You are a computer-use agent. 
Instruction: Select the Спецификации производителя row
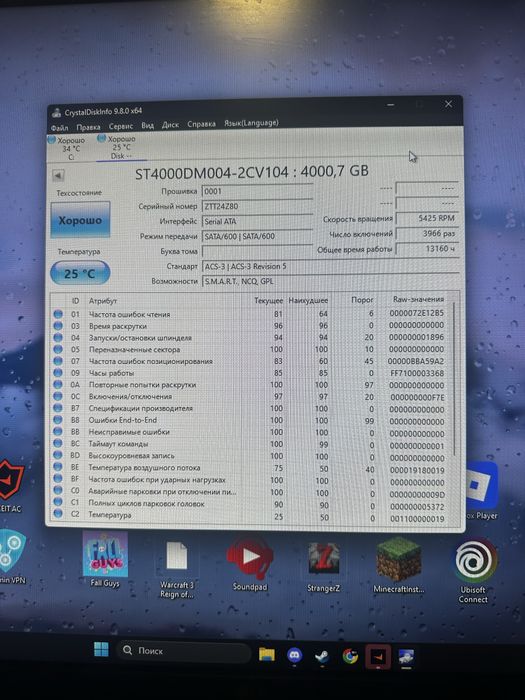[250, 408]
